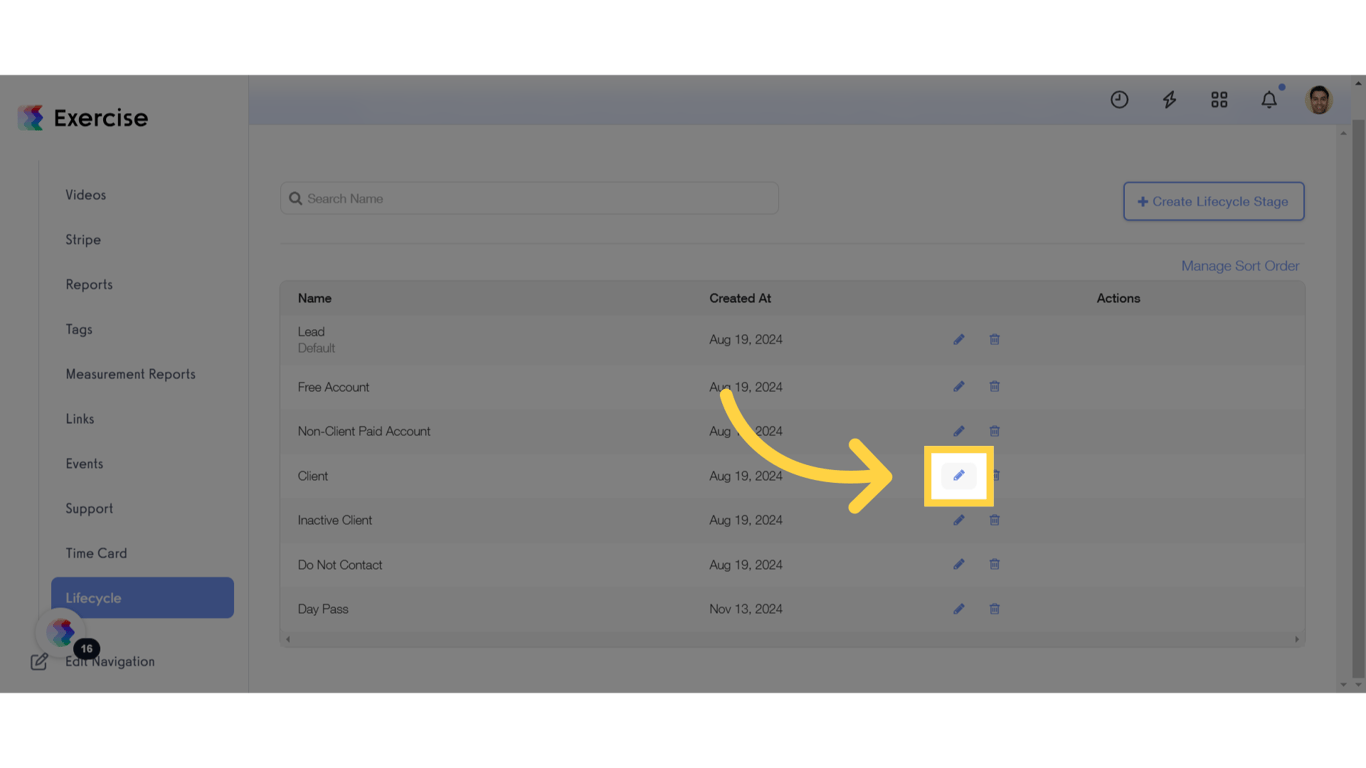Edit the Day Pass stage
The width and height of the screenshot is (1366, 768).
(x=958, y=608)
